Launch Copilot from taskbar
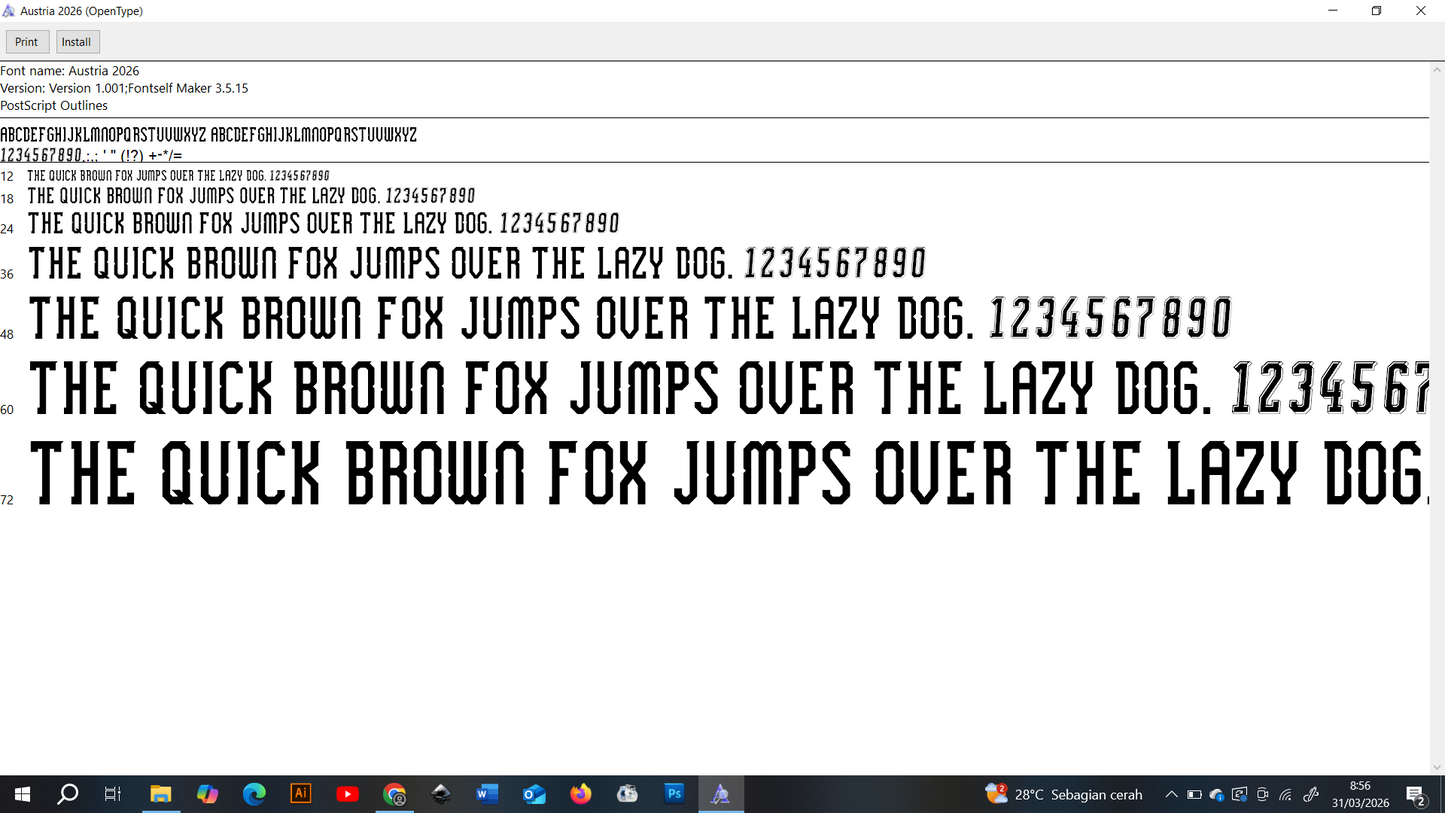 (207, 794)
